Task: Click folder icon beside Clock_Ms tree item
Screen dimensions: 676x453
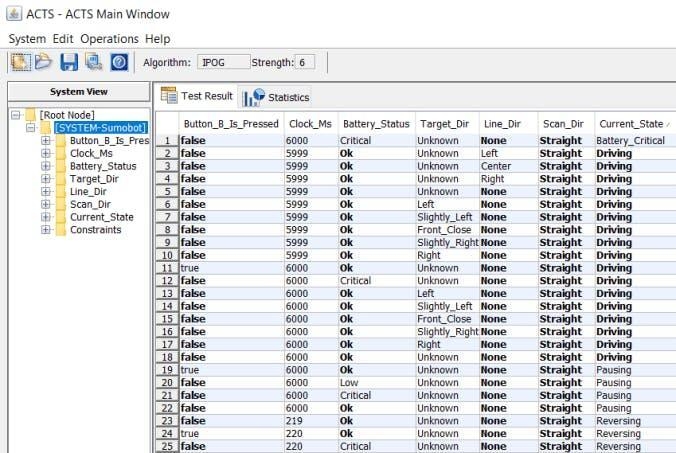Action: (61, 153)
